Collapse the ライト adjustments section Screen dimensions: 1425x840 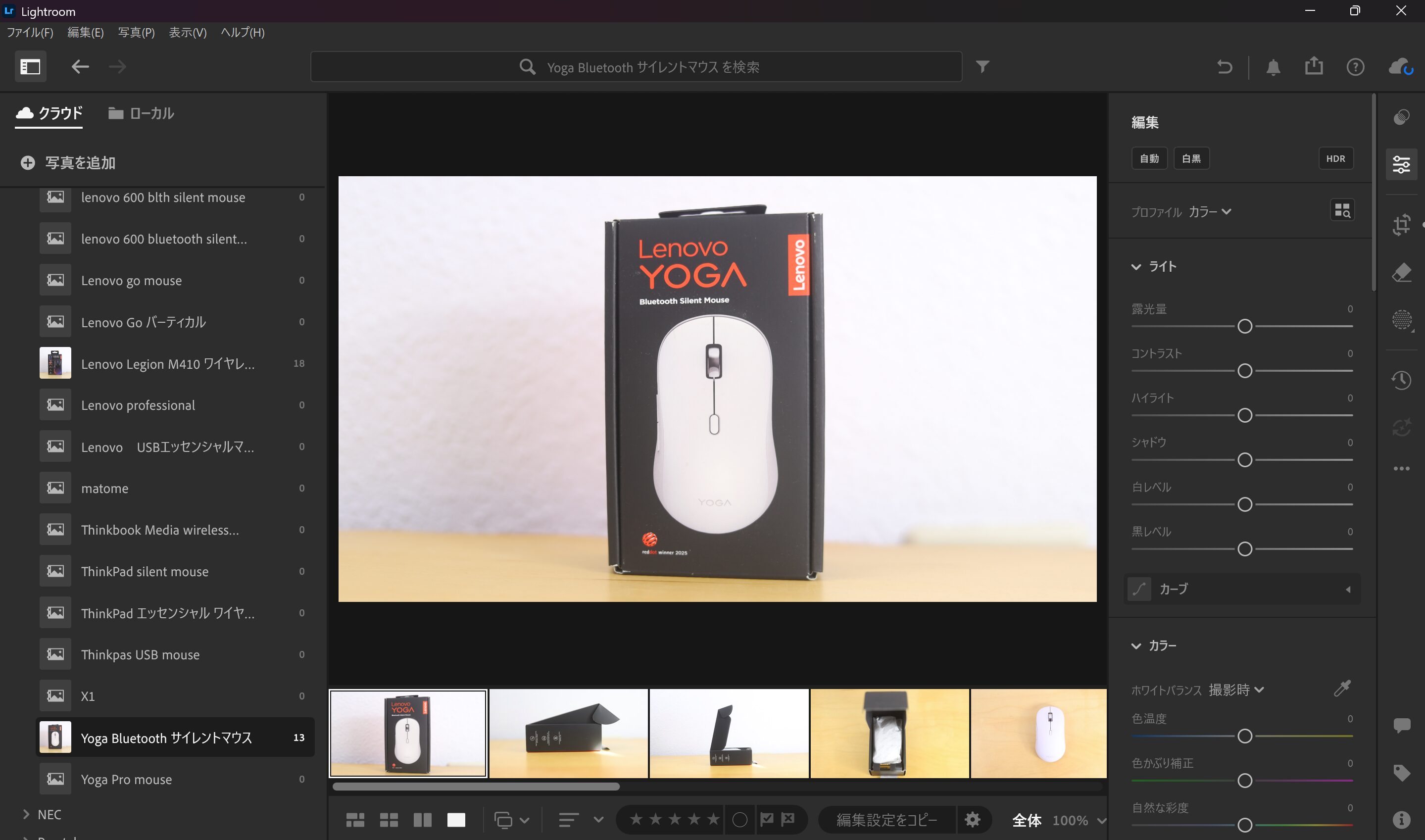tap(1136, 266)
